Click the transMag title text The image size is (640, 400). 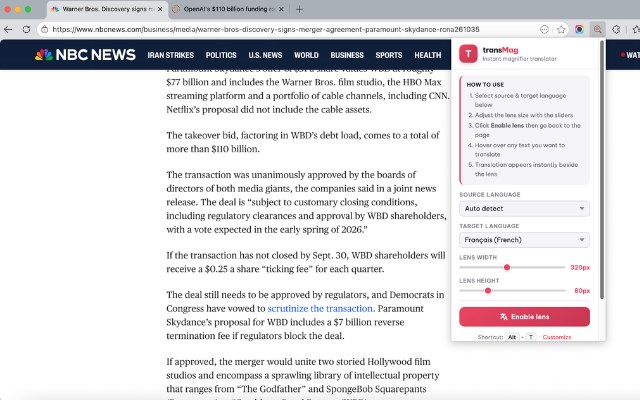tap(500, 50)
